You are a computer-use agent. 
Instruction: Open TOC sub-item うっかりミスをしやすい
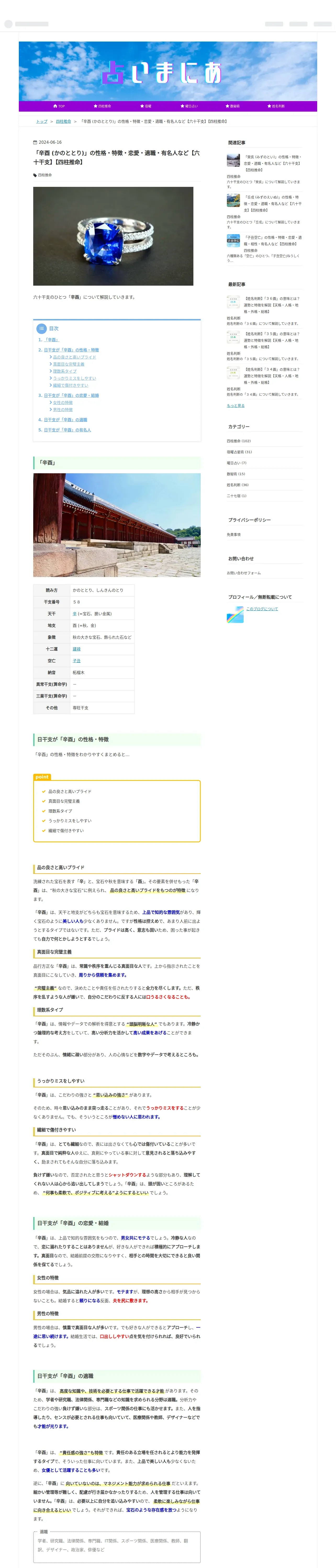click(x=74, y=378)
